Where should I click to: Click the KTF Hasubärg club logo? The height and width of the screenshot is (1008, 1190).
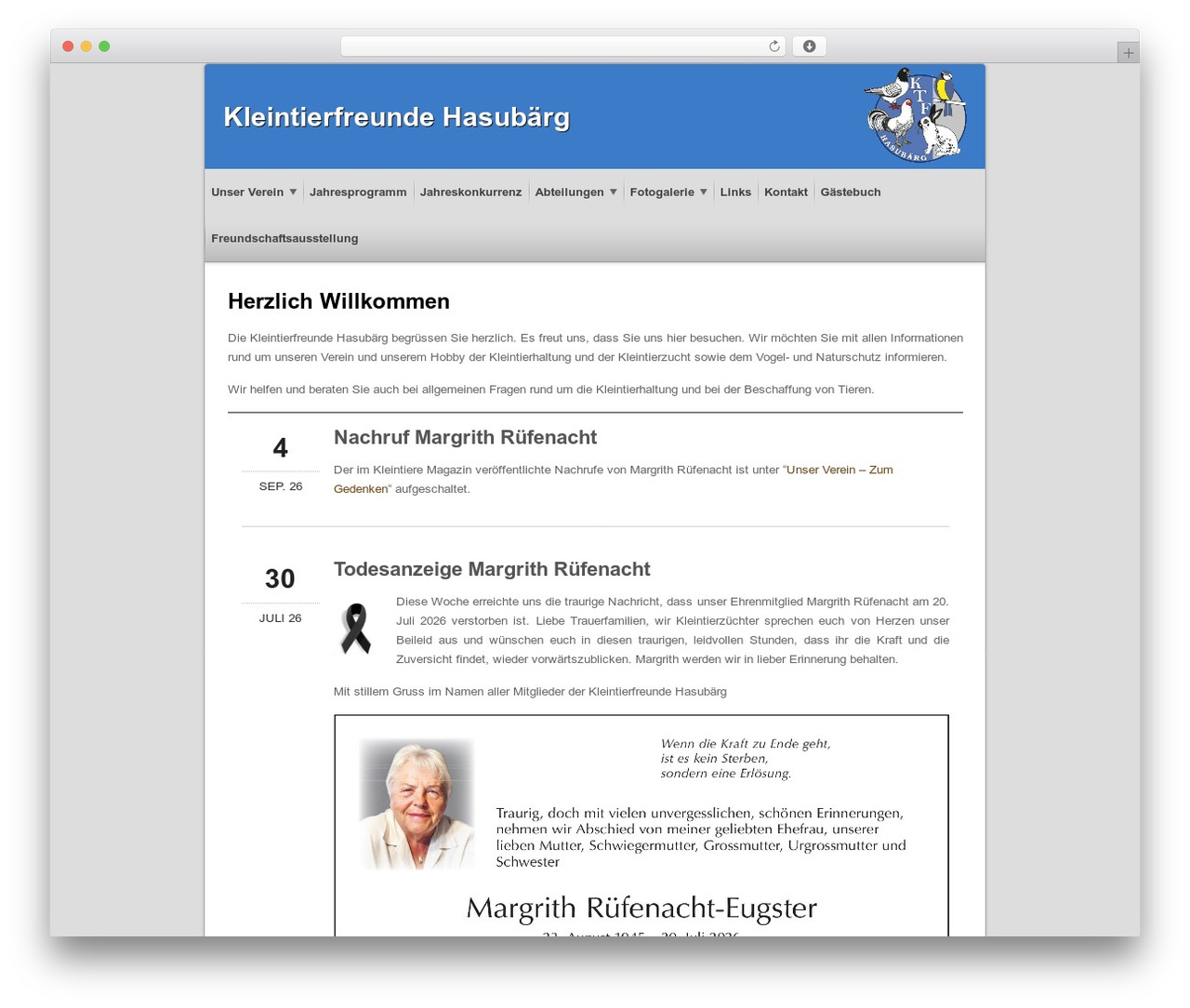coord(916,115)
